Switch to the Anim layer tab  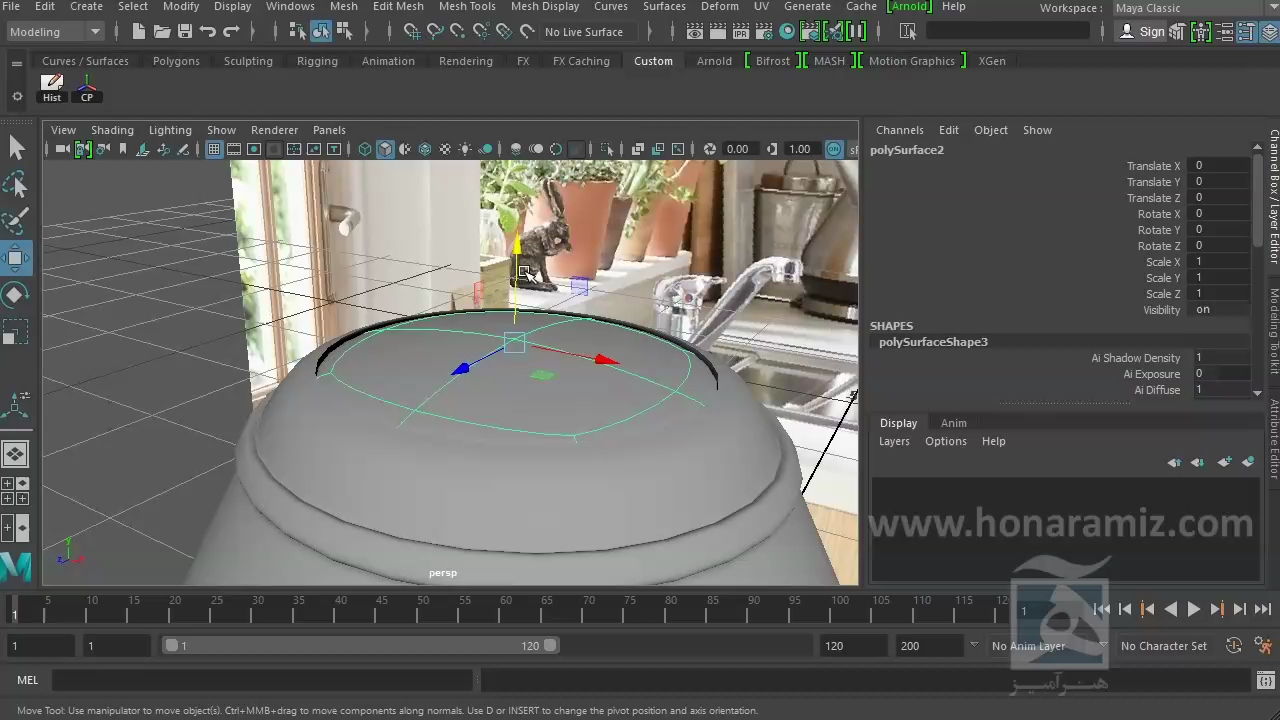953,423
